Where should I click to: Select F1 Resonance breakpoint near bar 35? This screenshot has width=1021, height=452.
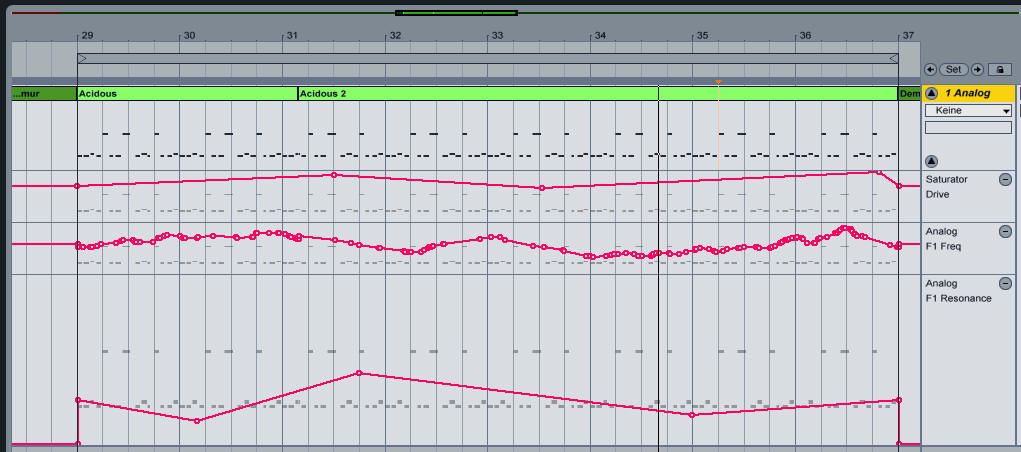692,415
